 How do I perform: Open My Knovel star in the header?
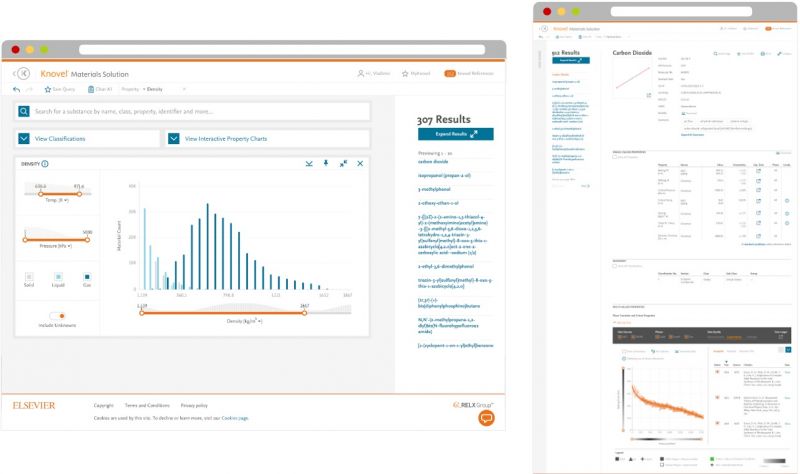(x=405, y=73)
